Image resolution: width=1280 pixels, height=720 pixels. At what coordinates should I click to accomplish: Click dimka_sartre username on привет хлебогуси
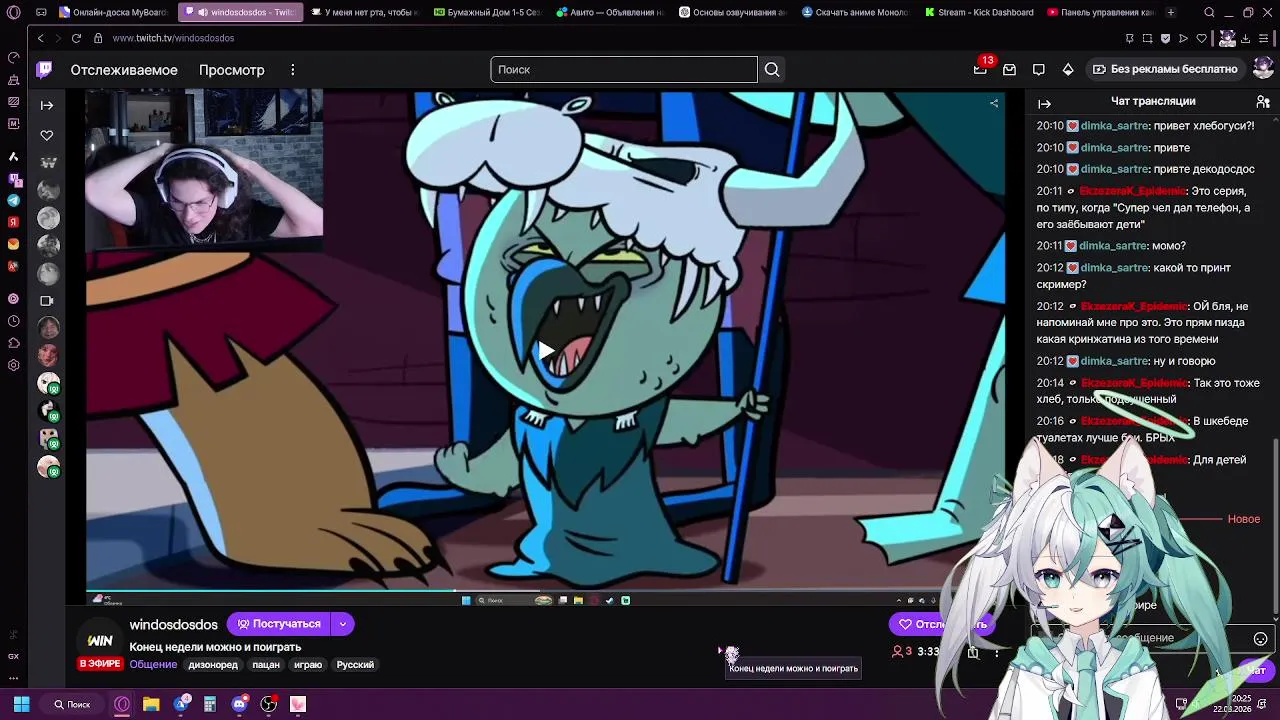[x=1114, y=126]
